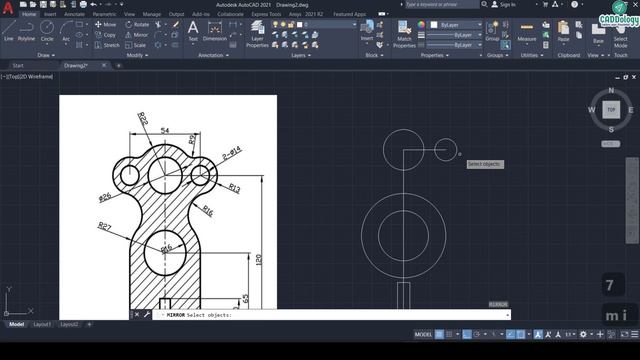This screenshot has height=360, width=640.
Task: Select the Dimension tool
Action: click(215, 31)
